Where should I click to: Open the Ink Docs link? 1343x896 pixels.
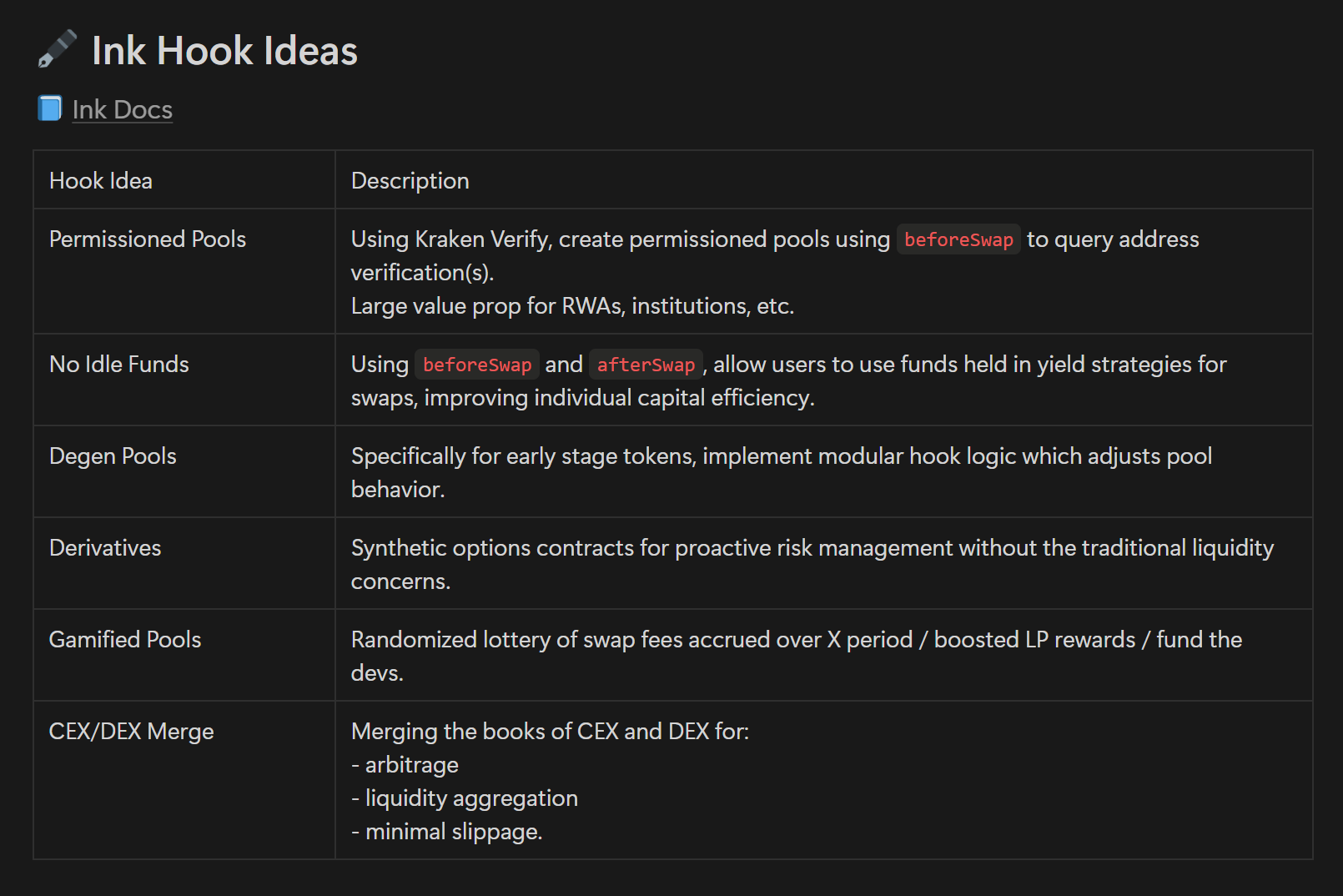click(122, 109)
